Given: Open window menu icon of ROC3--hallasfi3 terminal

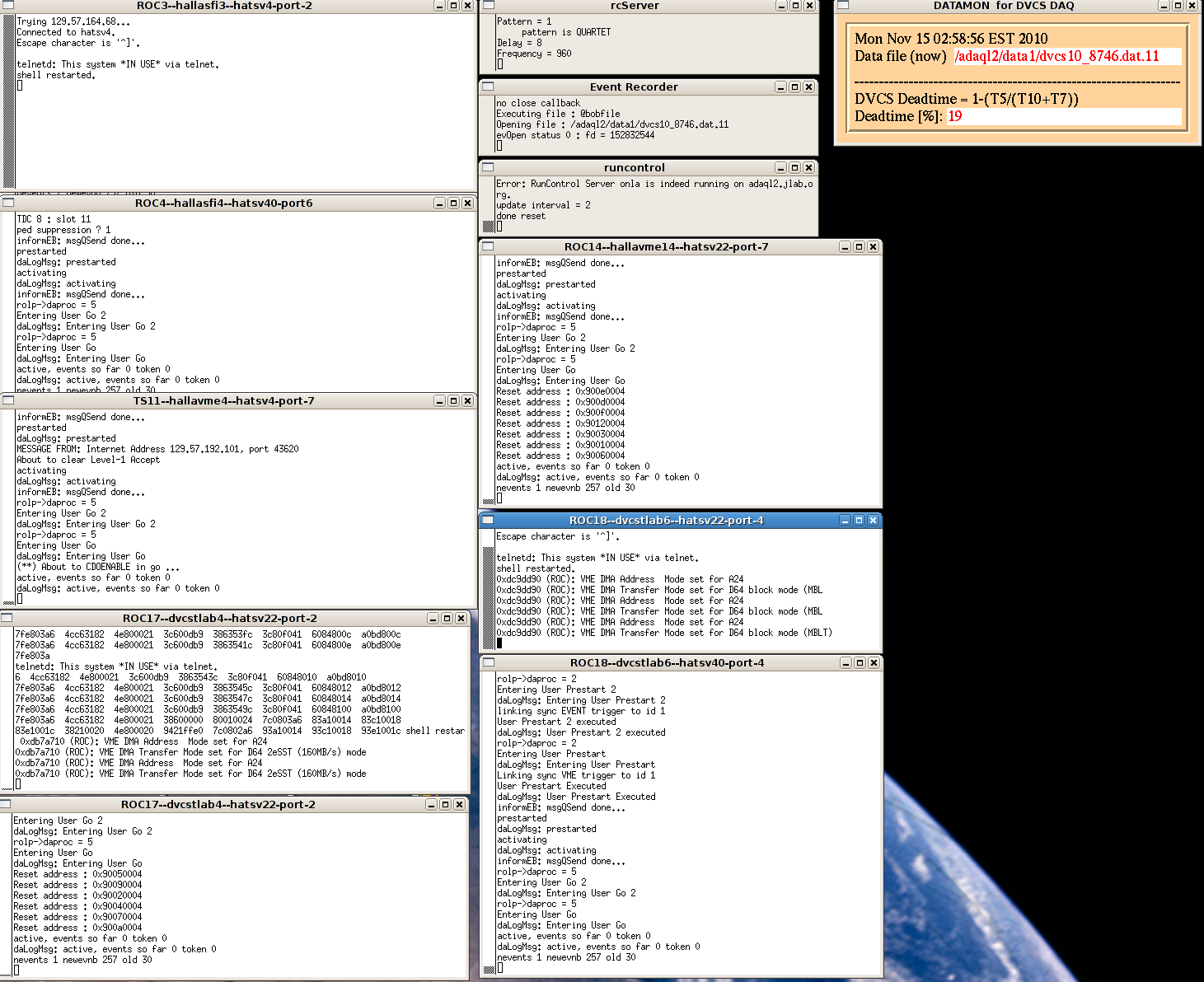Looking at the screenshot, I should (x=8, y=5).
